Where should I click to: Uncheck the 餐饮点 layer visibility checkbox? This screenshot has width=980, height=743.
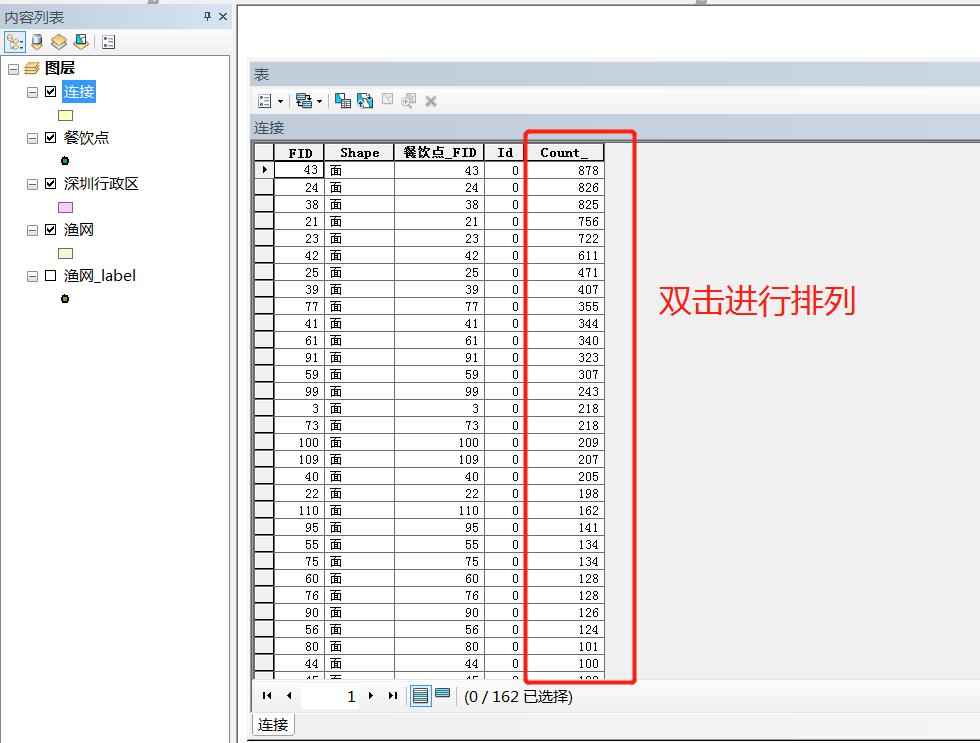tap(50, 138)
